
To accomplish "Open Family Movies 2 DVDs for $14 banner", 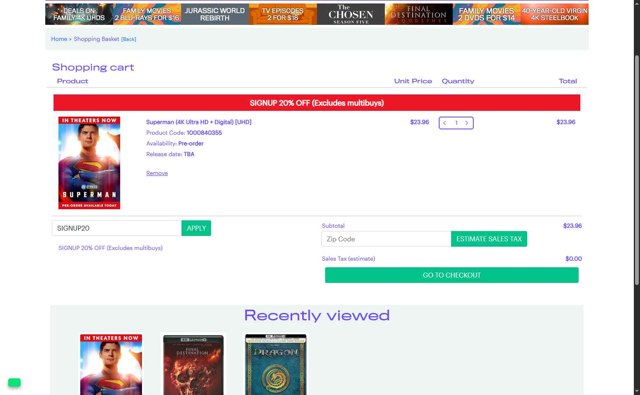I will [x=487, y=14].
